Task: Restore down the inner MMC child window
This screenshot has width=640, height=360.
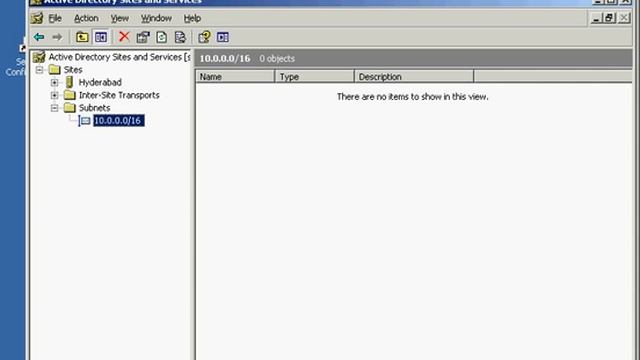Action: point(610,18)
